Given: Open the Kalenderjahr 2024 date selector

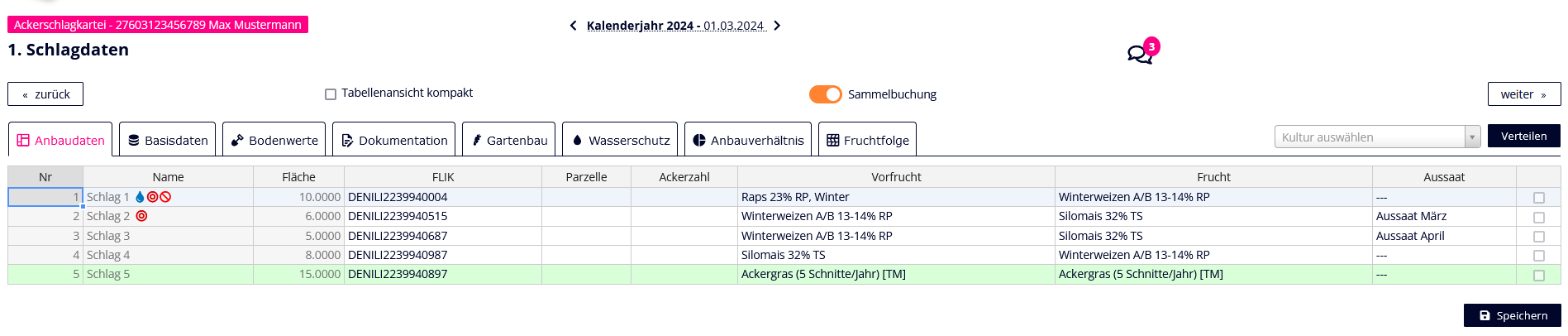Looking at the screenshot, I should click(675, 26).
